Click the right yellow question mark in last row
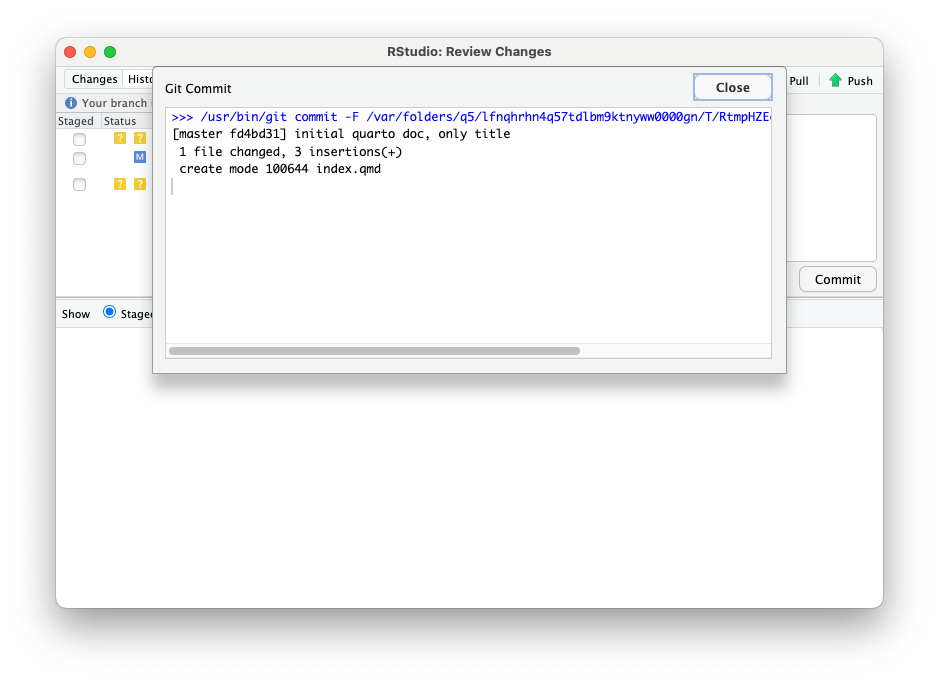Viewport: 939px width, 682px height. (x=140, y=184)
